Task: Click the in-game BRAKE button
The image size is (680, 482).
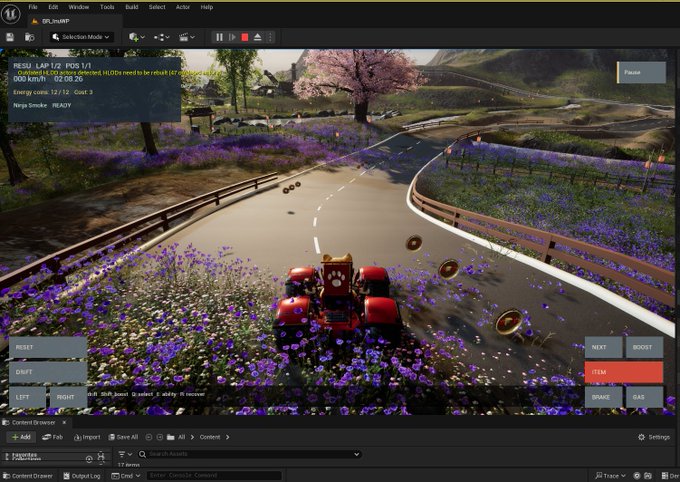Action: tap(603, 397)
